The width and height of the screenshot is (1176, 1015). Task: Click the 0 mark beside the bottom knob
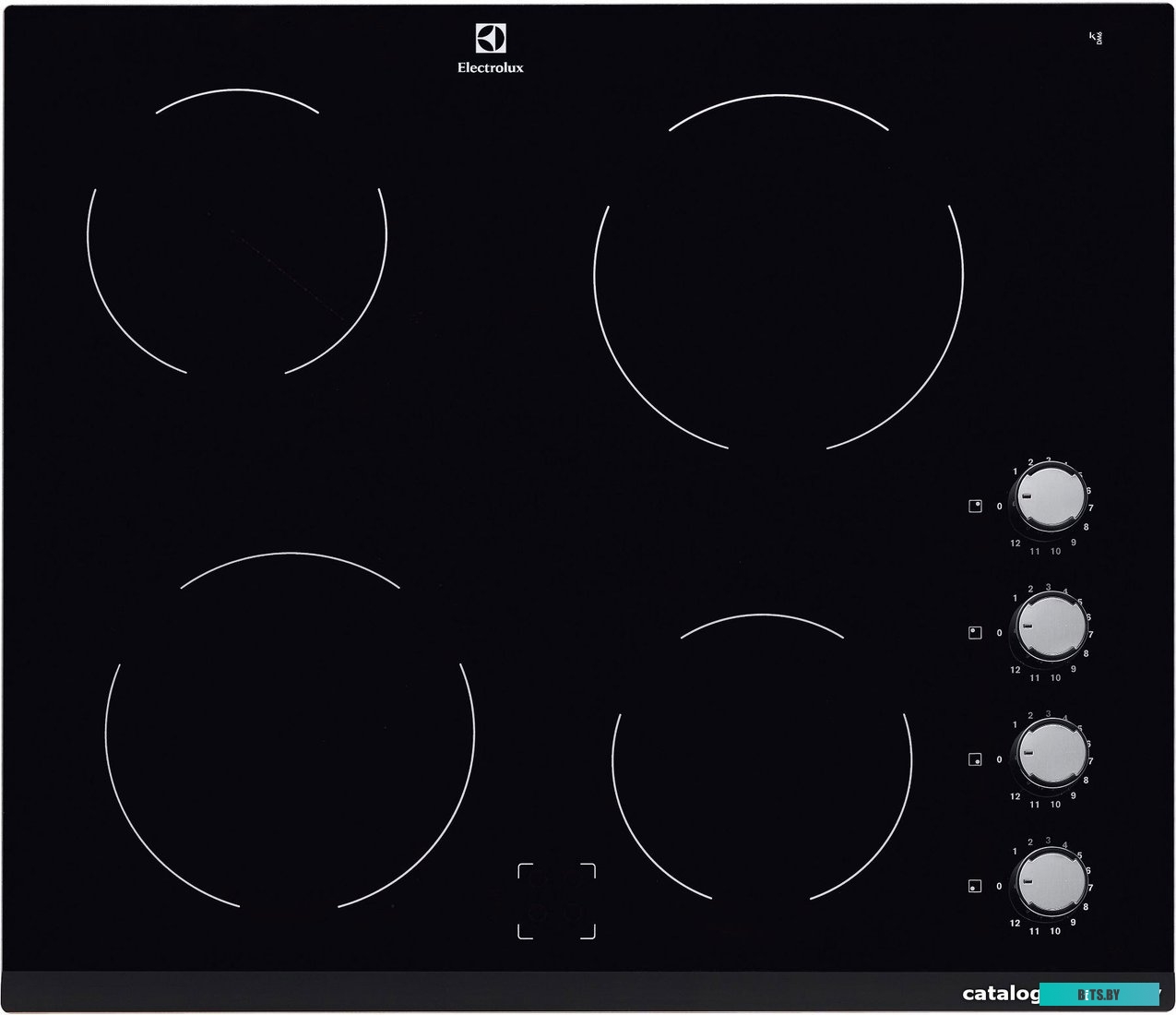[999, 887]
